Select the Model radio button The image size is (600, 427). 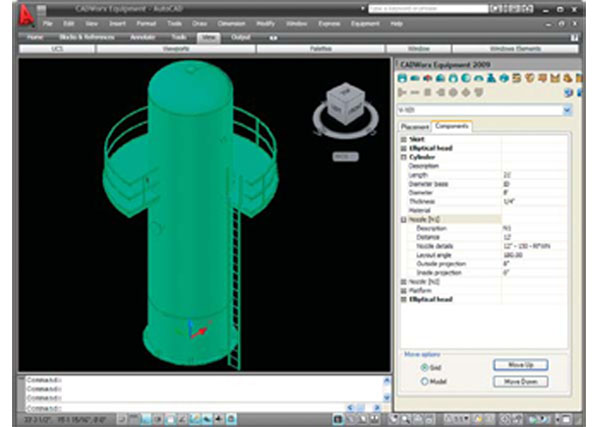point(424,381)
